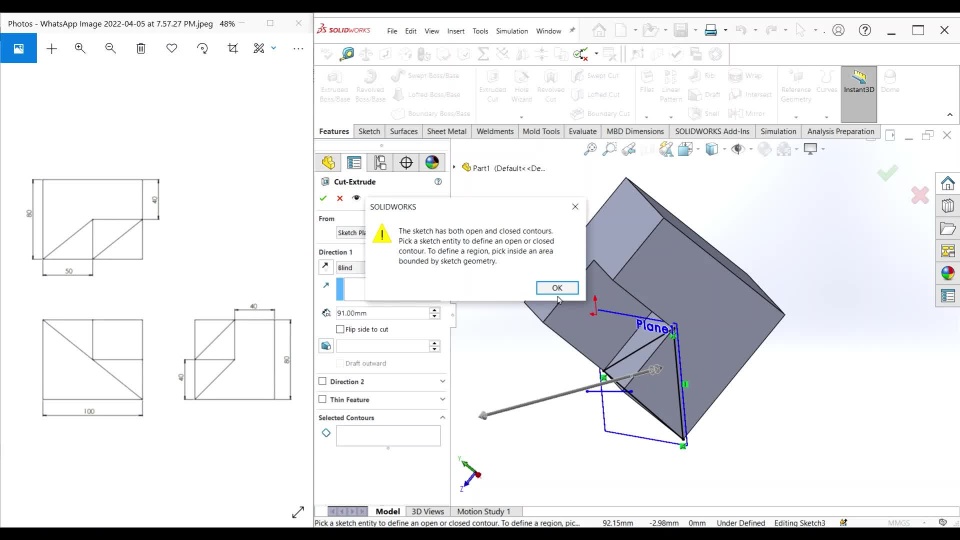Open SOLIDWORKS user login icon
Screen dimensions: 960x540
click(838, 30)
